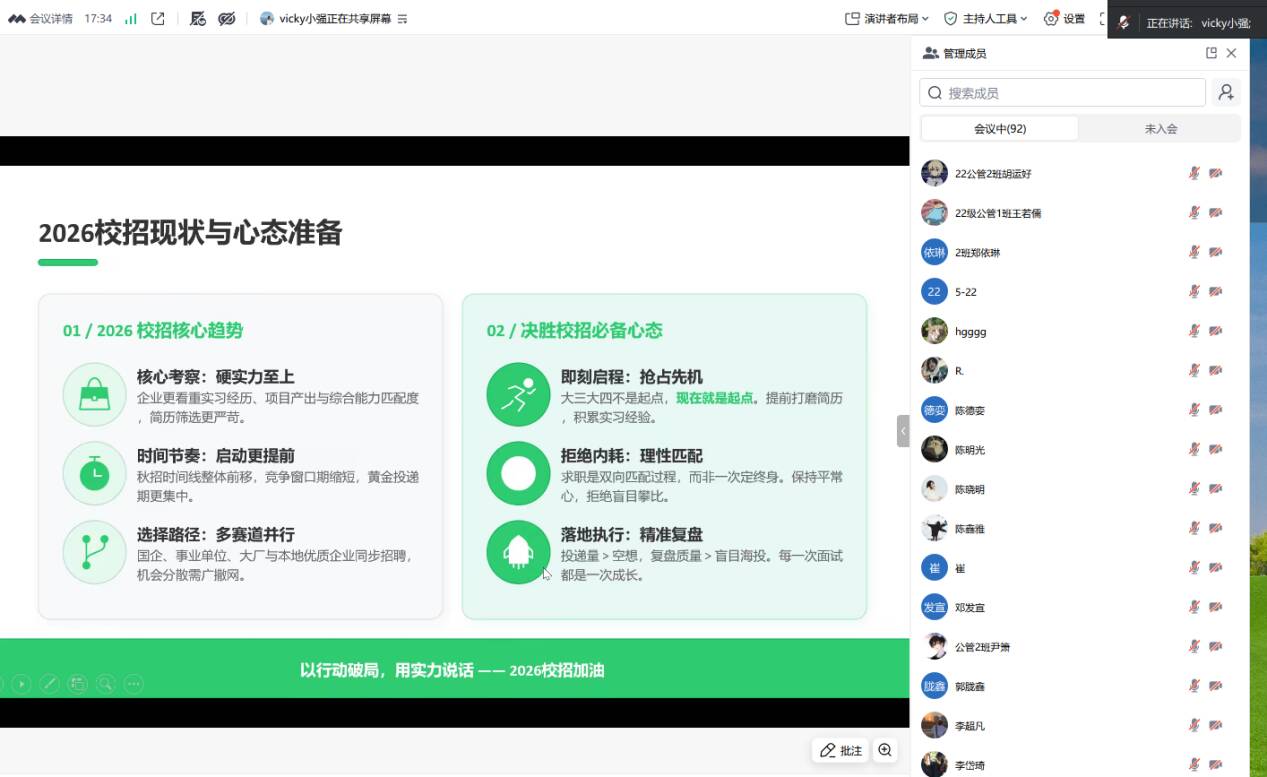Open the invite member icon beside search
Viewport: 1267px width, 777px height.
[1225, 93]
